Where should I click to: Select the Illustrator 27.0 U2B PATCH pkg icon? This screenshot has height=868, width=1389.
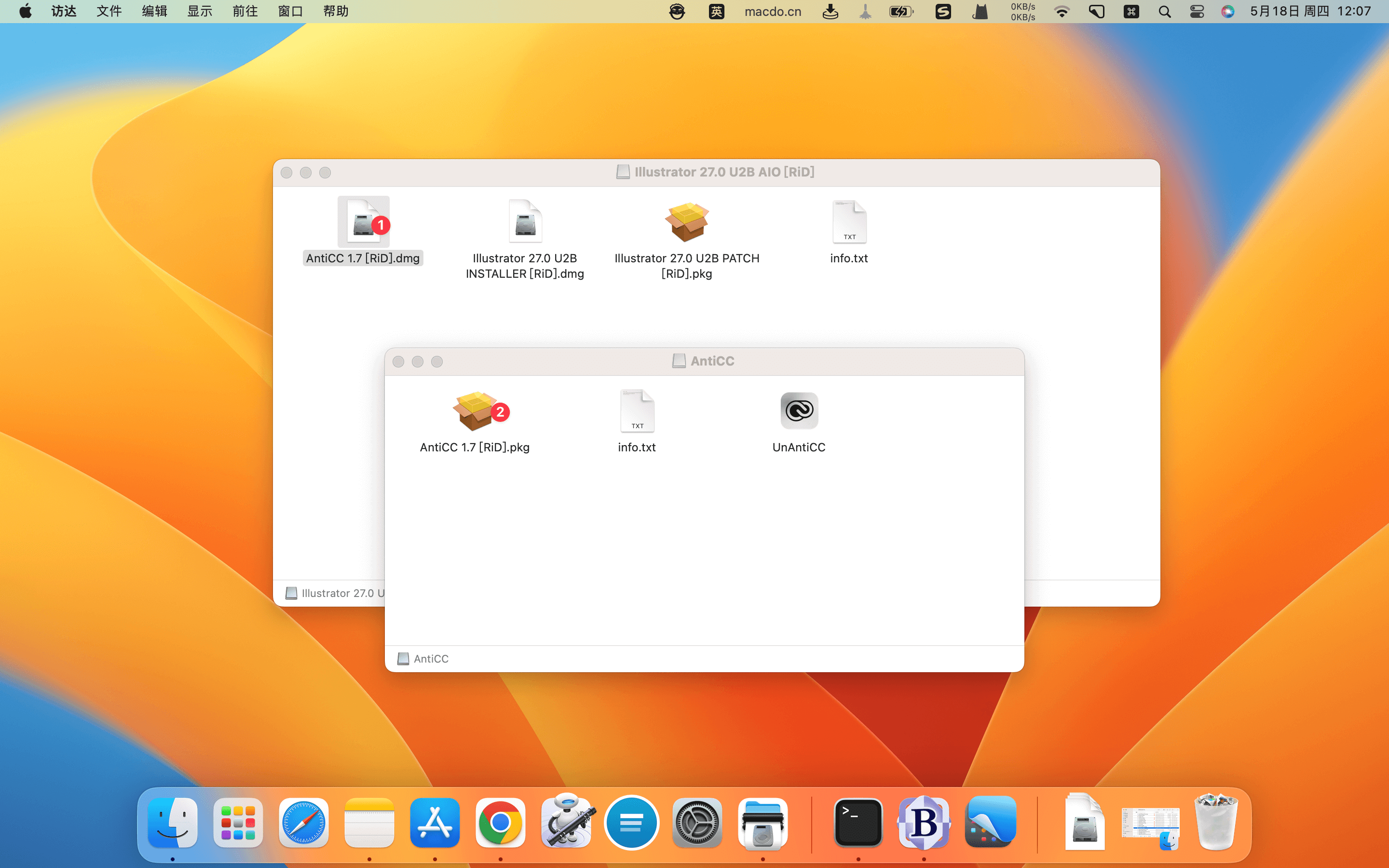[x=686, y=222]
